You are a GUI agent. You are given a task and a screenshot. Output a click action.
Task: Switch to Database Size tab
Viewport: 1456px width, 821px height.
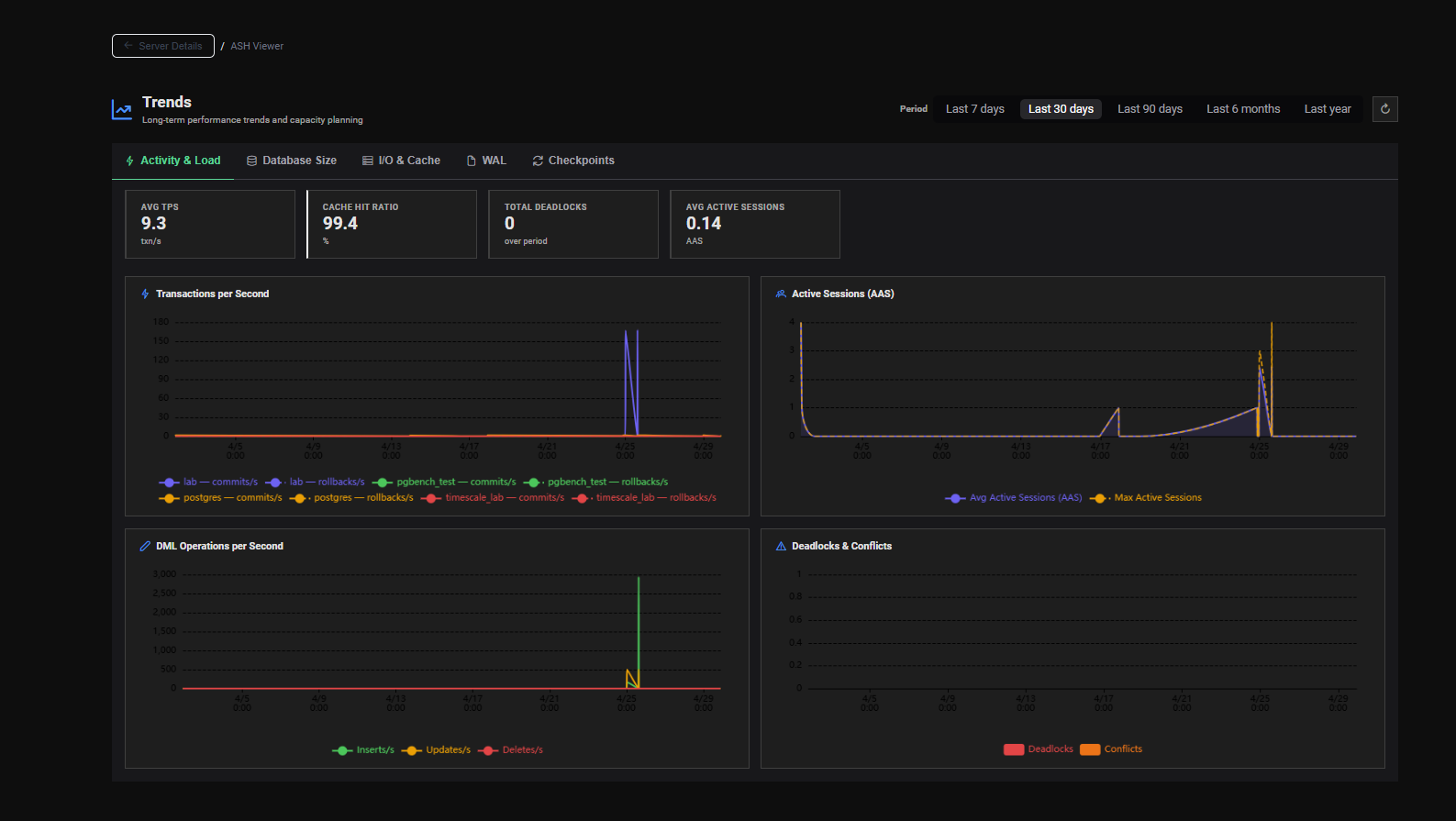(x=292, y=161)
